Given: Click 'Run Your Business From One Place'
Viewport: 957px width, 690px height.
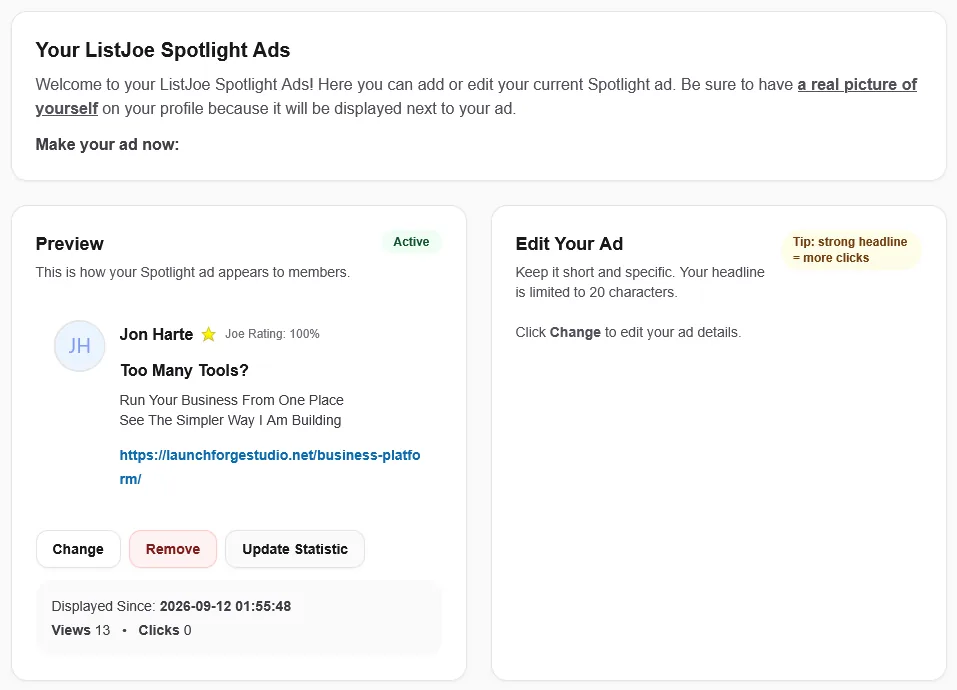Looking at the screenshot, I should point(231,400).
